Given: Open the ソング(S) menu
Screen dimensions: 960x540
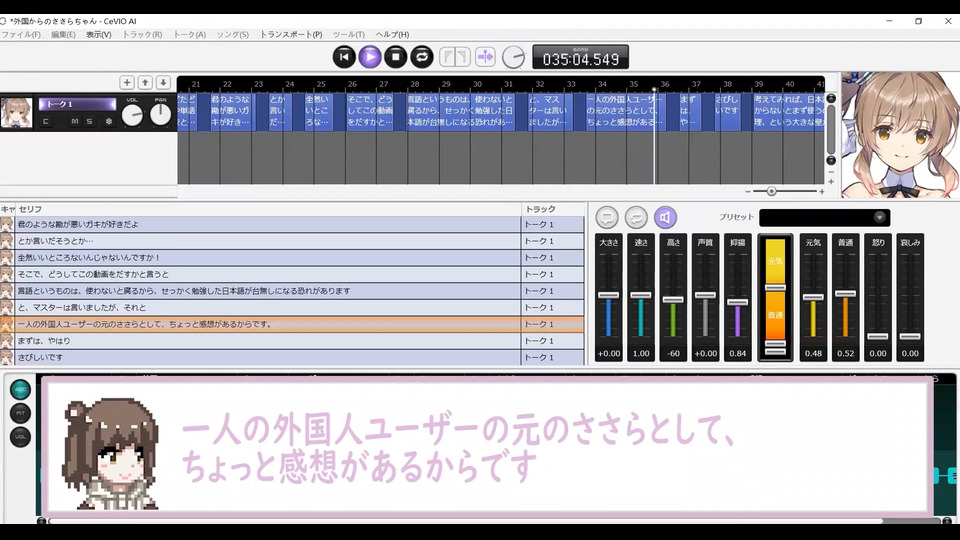Looking at the screenshot, I should 233,35.
